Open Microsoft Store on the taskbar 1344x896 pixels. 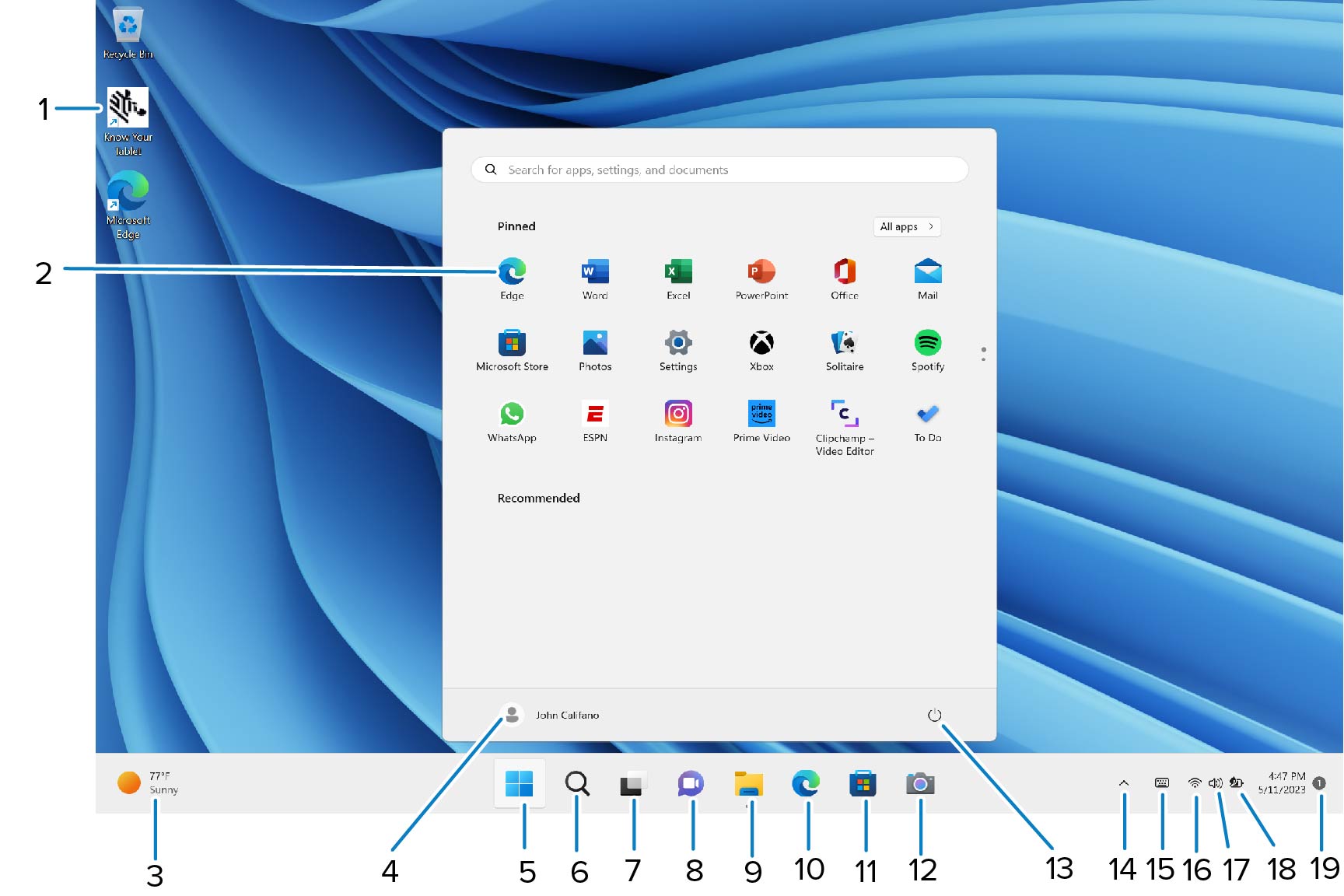tap(863, 783)
